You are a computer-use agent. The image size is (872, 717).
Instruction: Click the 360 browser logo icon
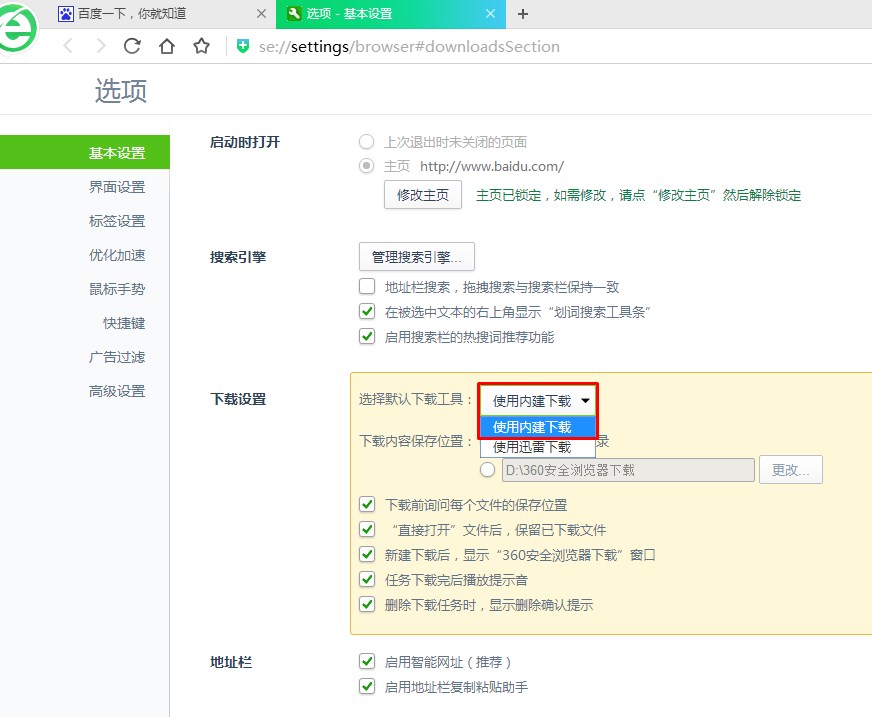17,28
